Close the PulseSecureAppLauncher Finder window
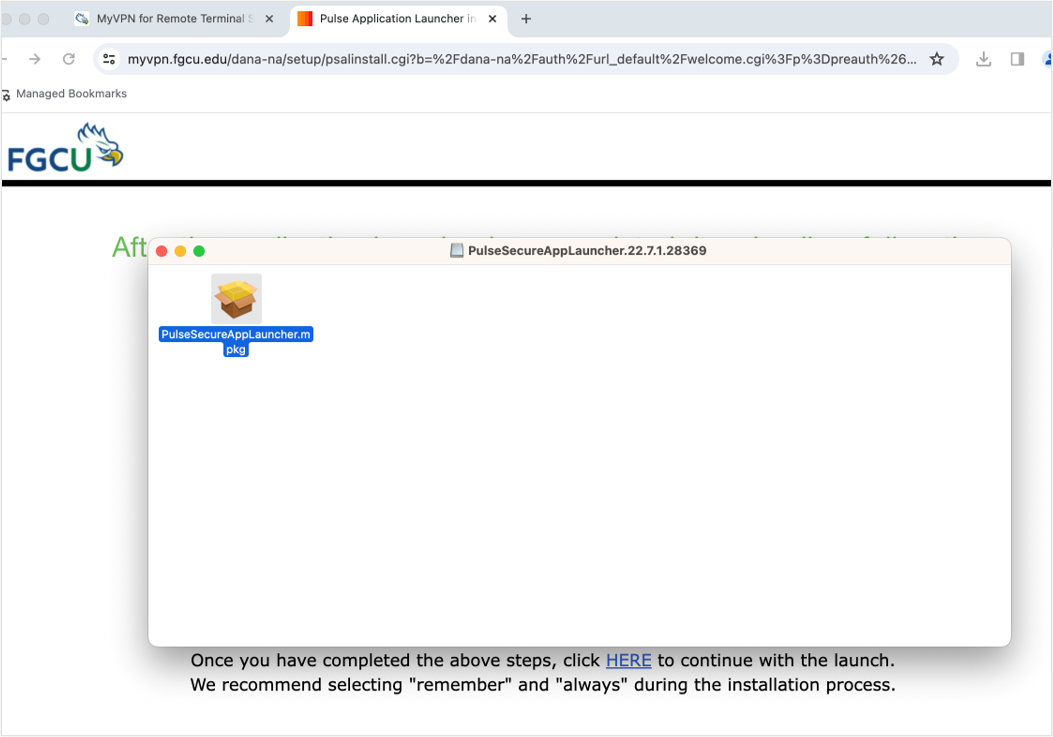The width and height of the screenshot is (1053, 737). point(162,251)
